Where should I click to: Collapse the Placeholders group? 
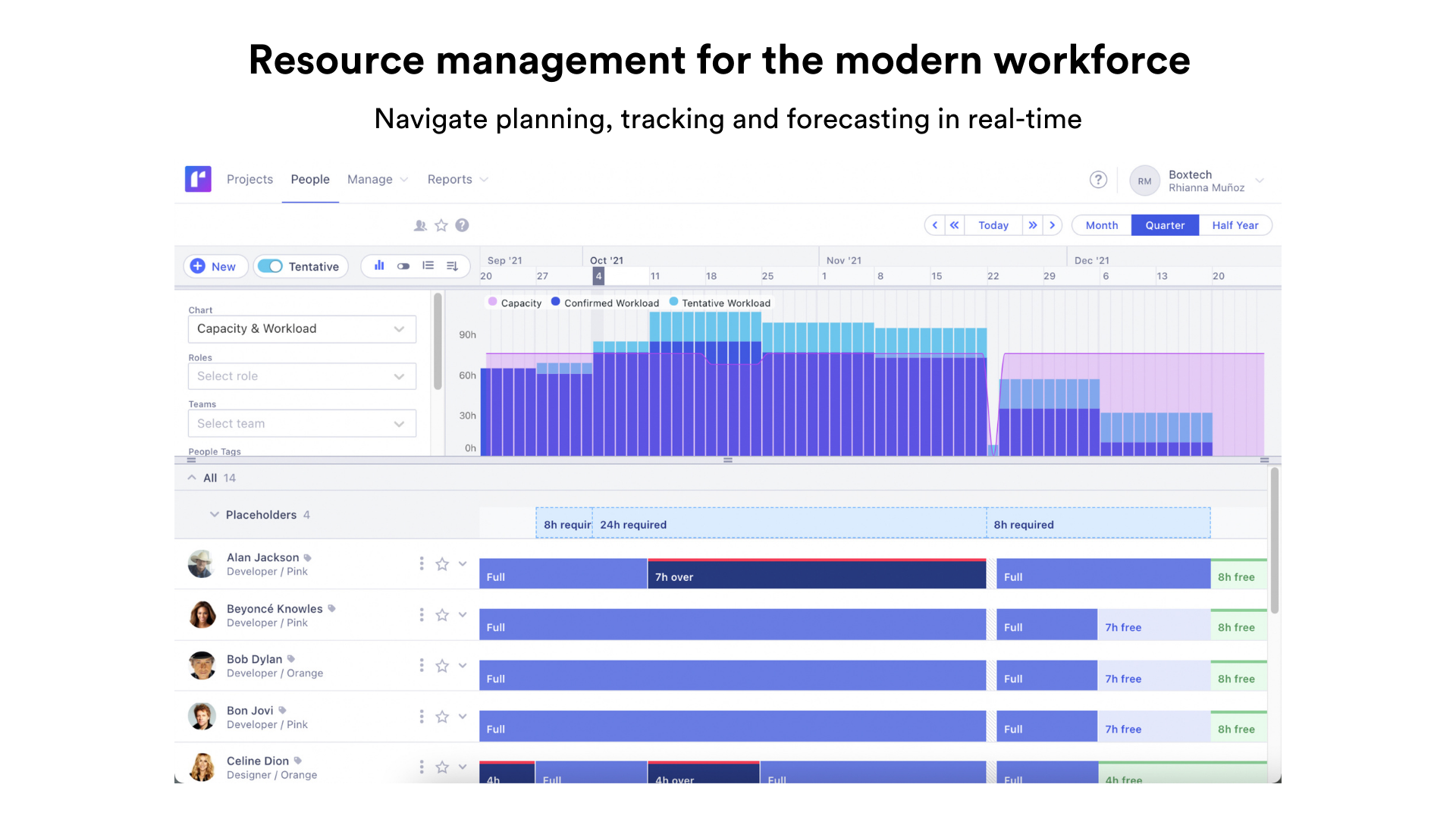(215, 514)
